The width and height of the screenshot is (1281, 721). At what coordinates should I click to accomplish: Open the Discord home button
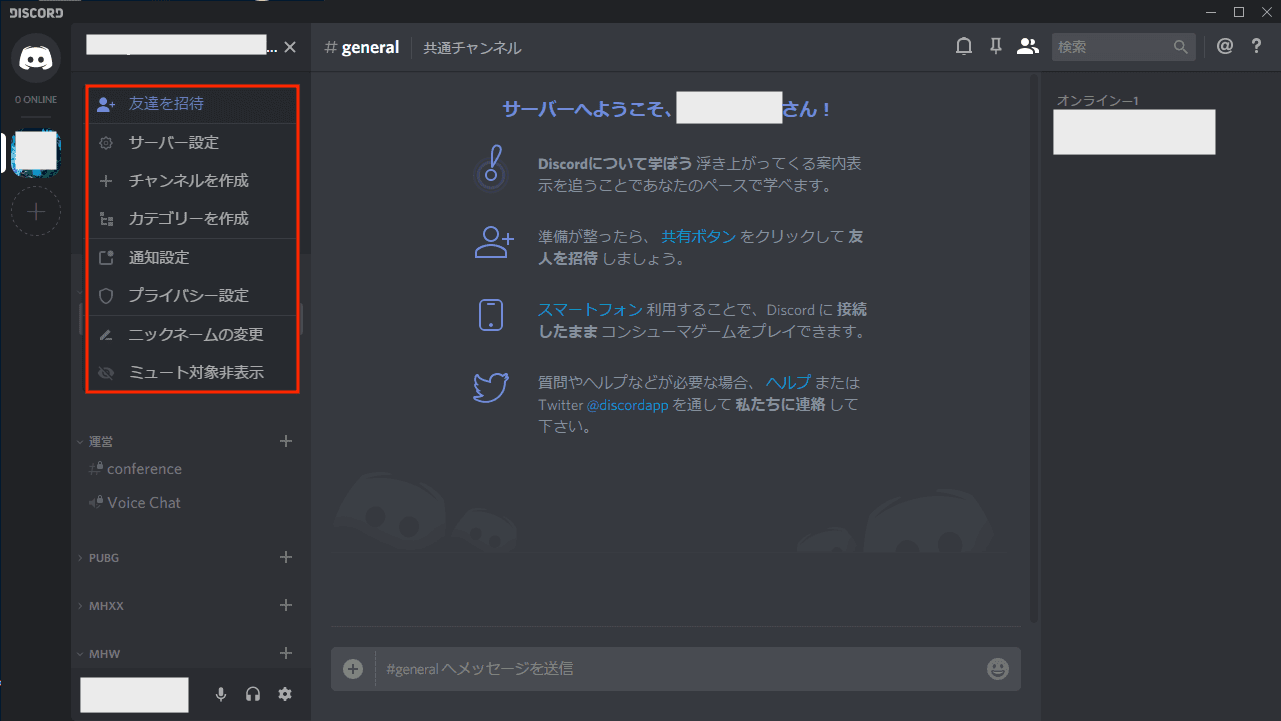(x=36, y=58)
